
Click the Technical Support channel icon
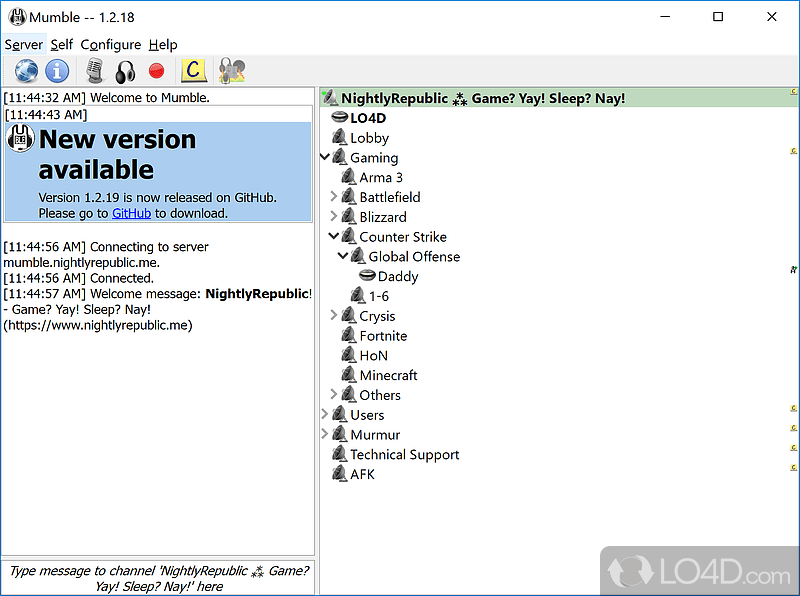click(x=340, y=454)
